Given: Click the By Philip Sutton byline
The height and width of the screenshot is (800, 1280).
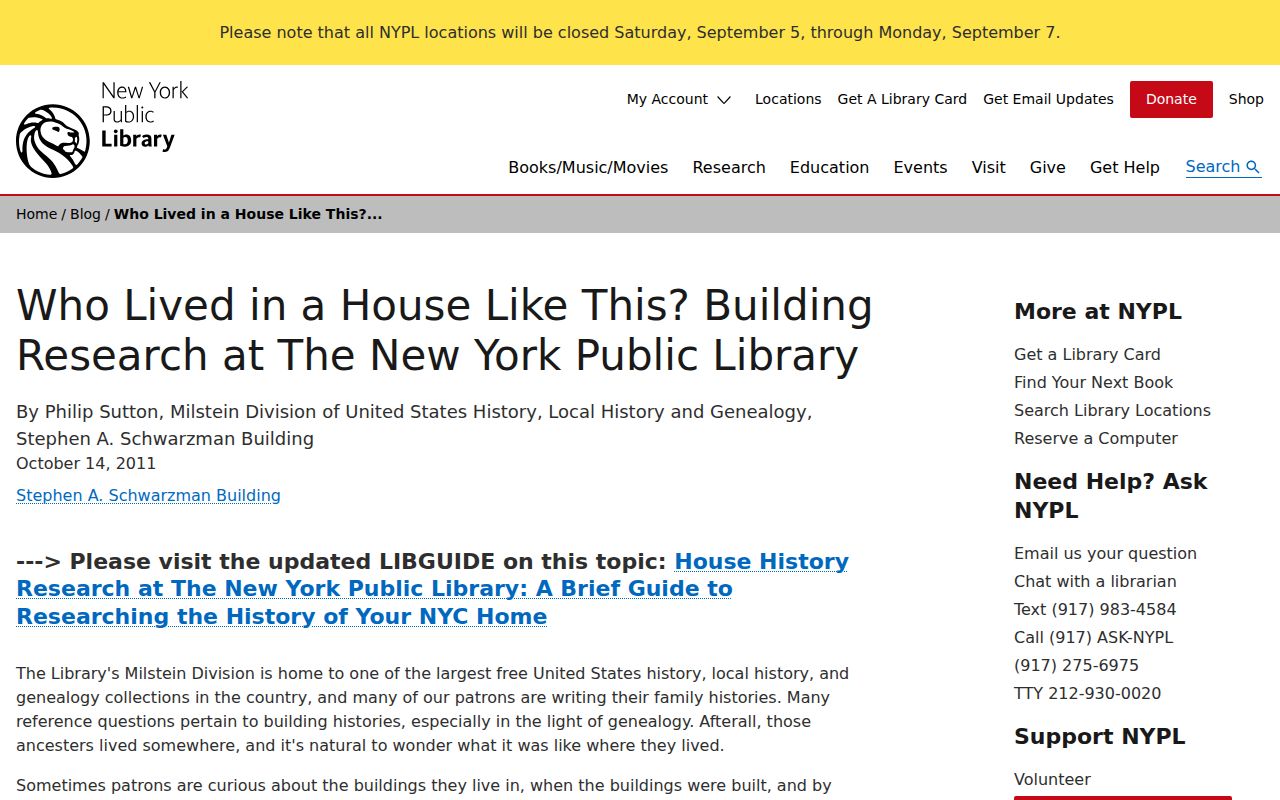Looking at the screenshot, I should coord(414,425).
